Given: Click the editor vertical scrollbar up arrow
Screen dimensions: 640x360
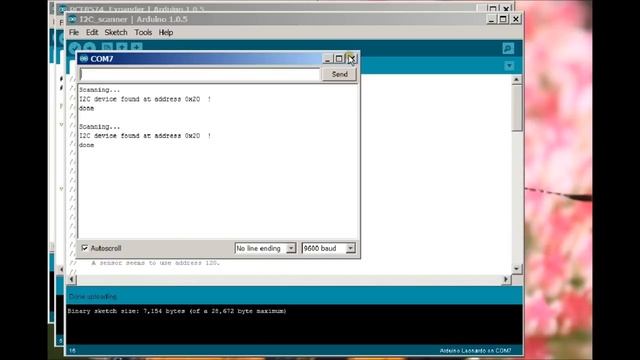Looking at the screenshot, I should [517, 80].
